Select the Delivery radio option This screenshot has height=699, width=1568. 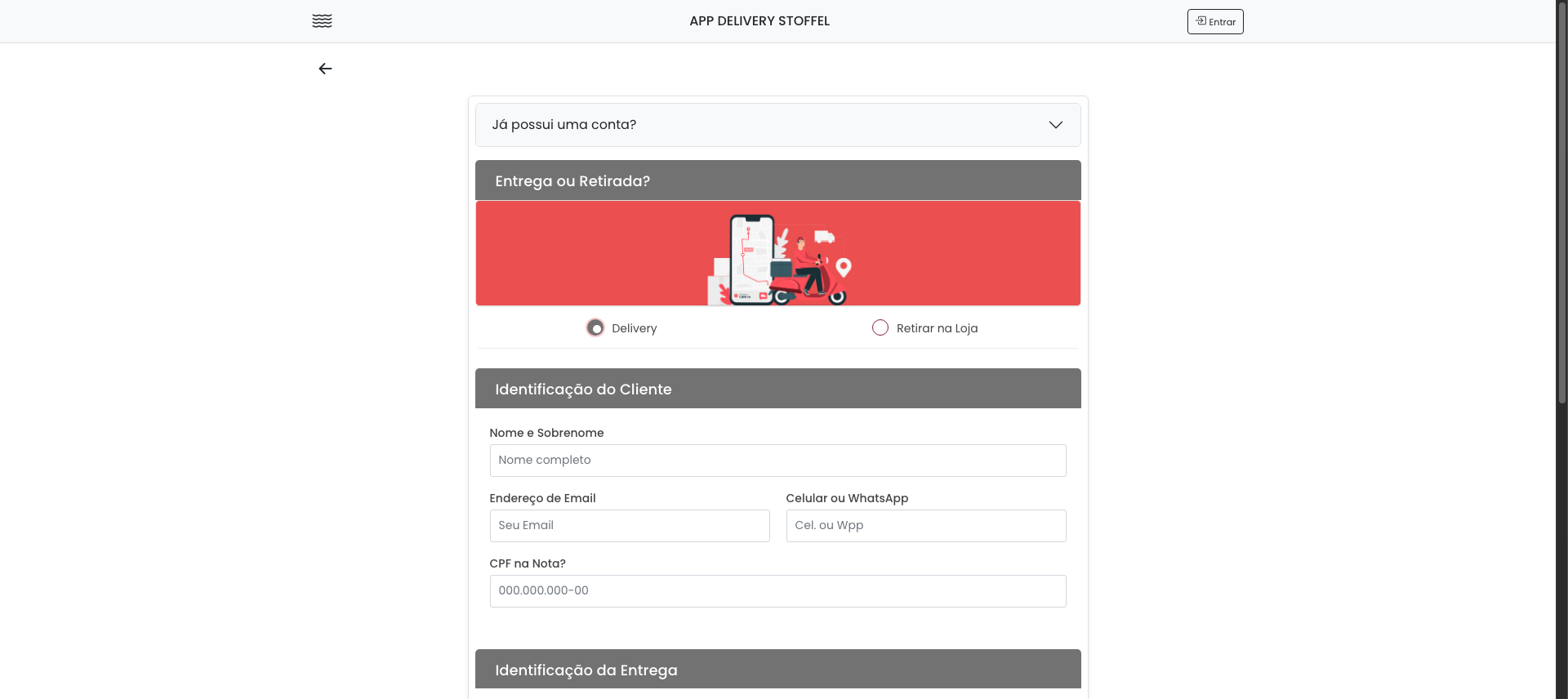pyautogui.click(x=595, y=328)
